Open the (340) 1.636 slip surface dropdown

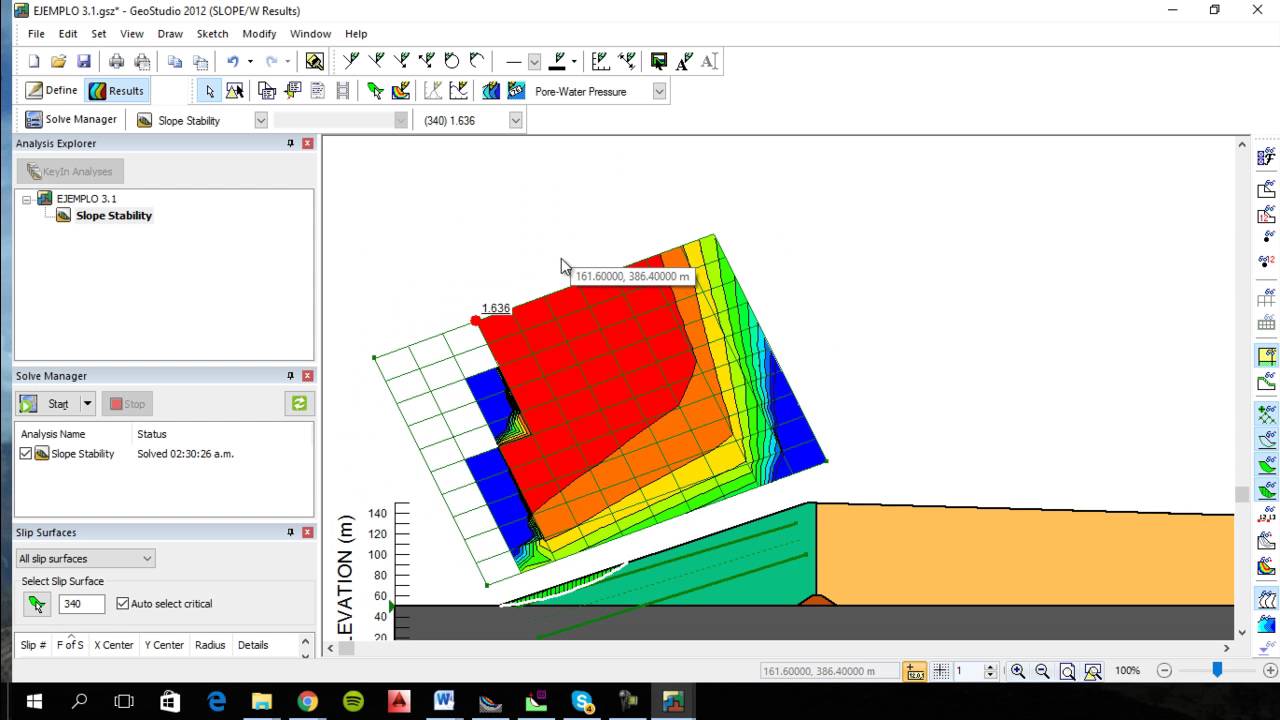point(515,120)
